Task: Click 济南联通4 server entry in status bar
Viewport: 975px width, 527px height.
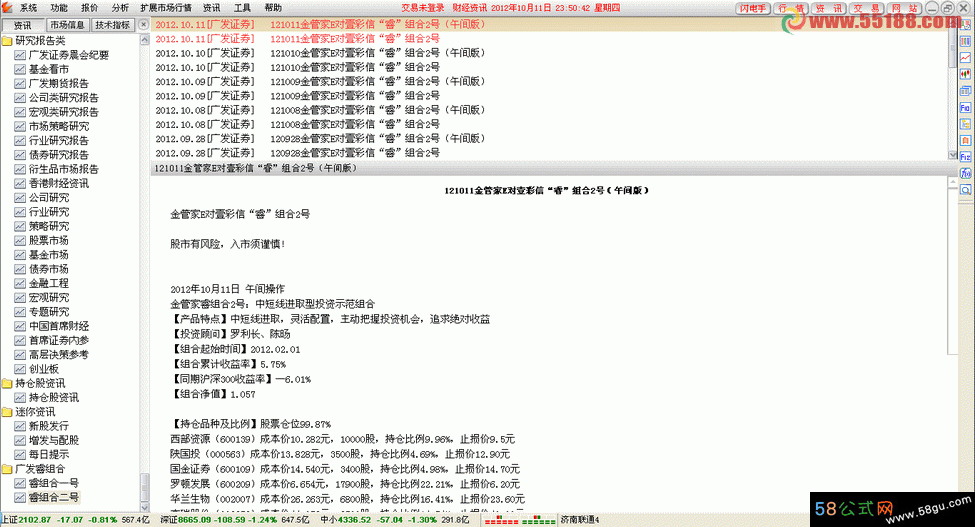Action: click(580, 520)
